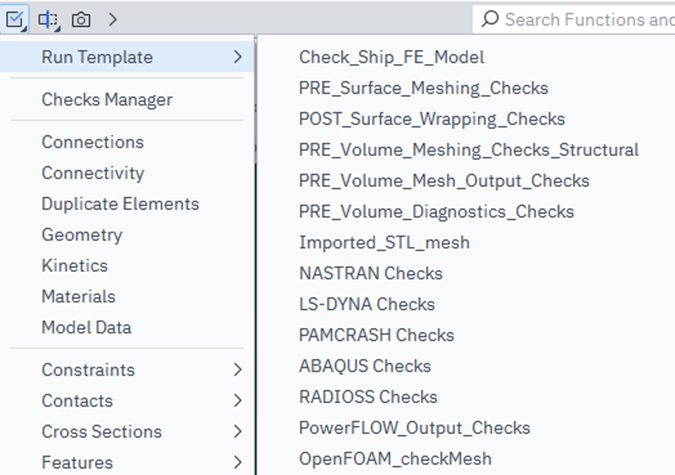The width and height of the screenshot is (675, 475).
Task: Click the Checks checkbox icon in toolbar
Action: pos(17,19)
